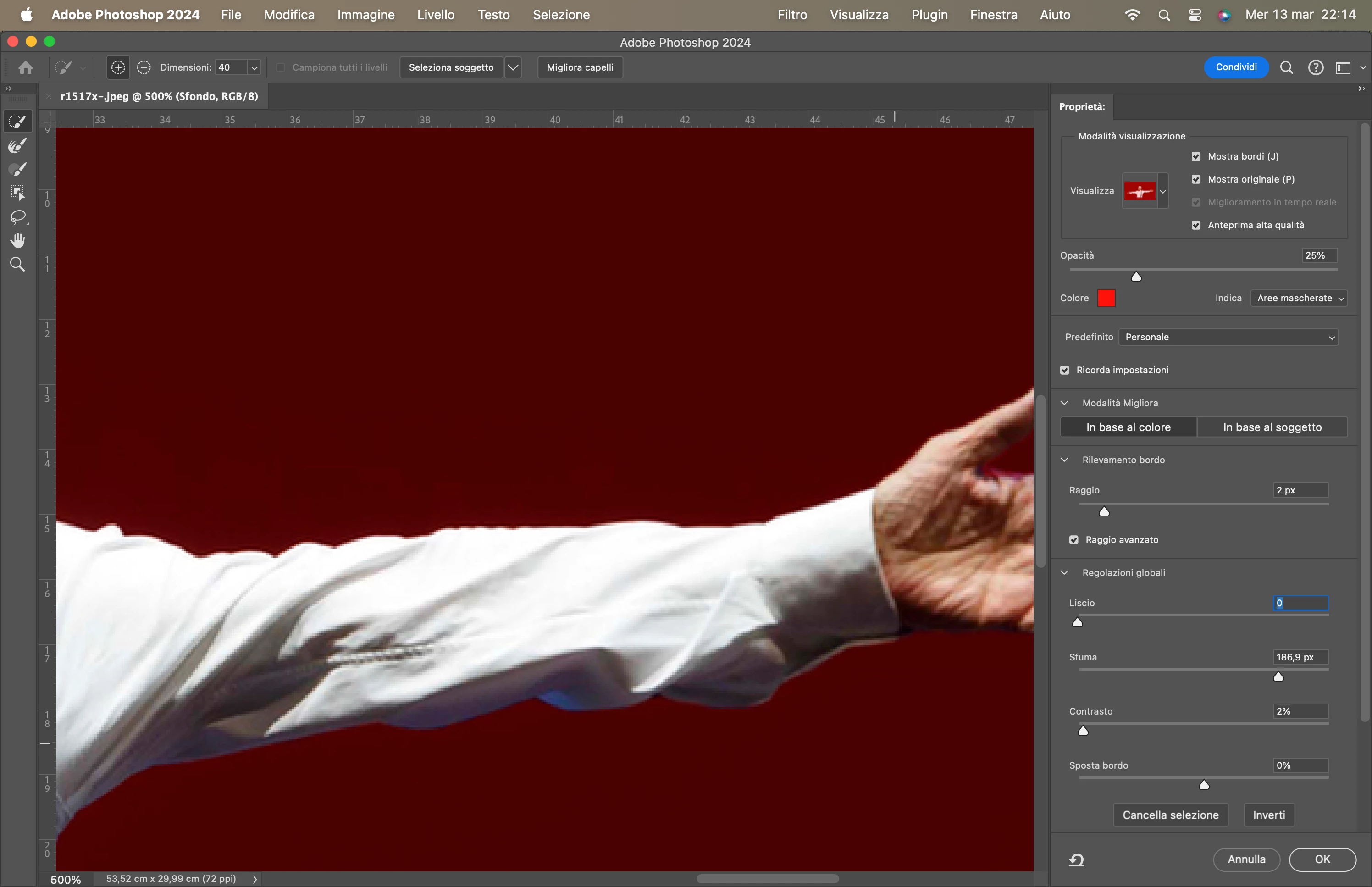Open the Filtro menu
Image resolution: width=1372 pixels, height=887 pixels.
(x=791, y=15)
